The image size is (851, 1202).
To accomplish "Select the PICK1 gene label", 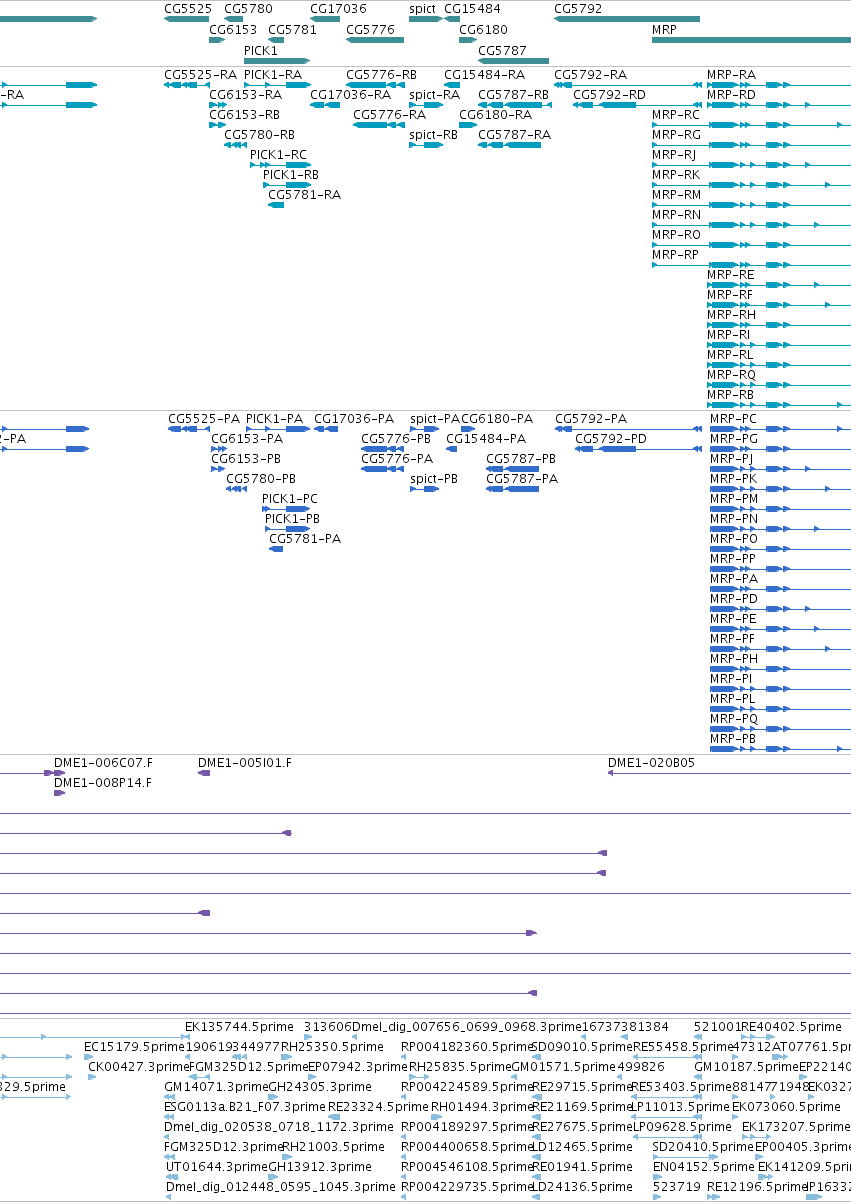I will point(261,50).
